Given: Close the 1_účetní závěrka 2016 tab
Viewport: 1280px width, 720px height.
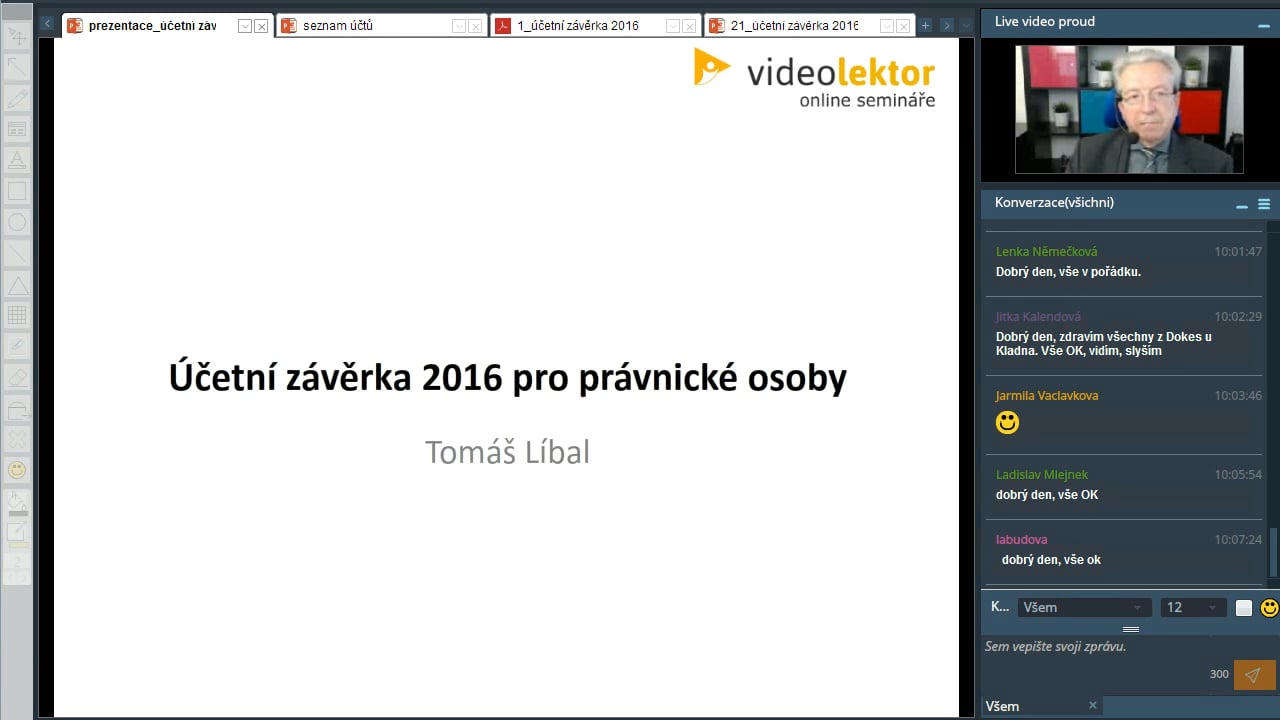Looking at the screenshot, I should pos(689,27).
